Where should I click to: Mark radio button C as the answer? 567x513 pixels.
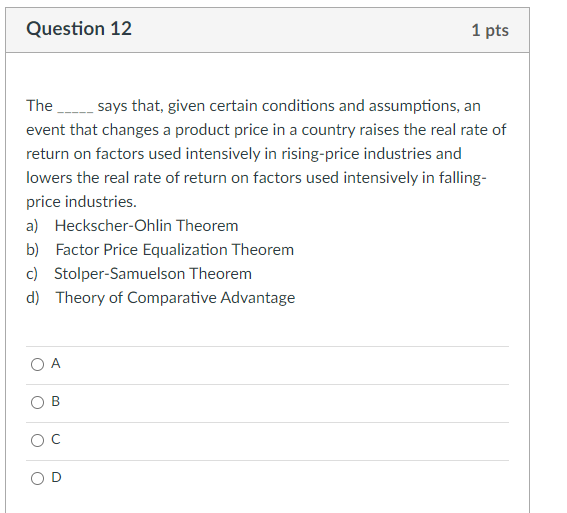click(37, 440)
